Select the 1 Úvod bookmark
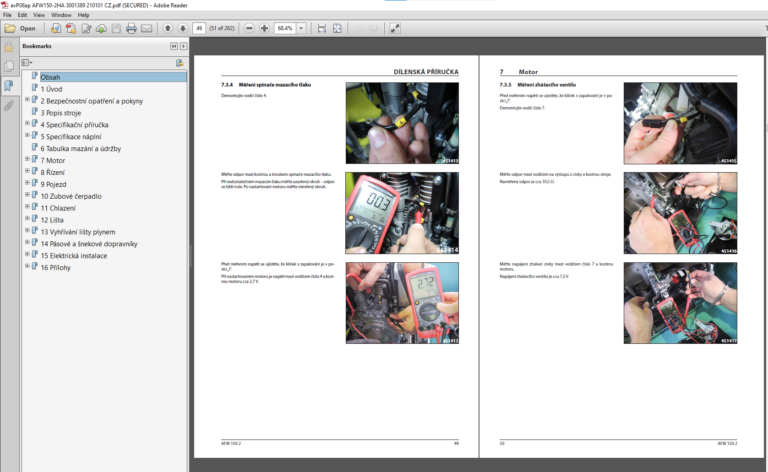Screen dimensions: 768x472 51,89
